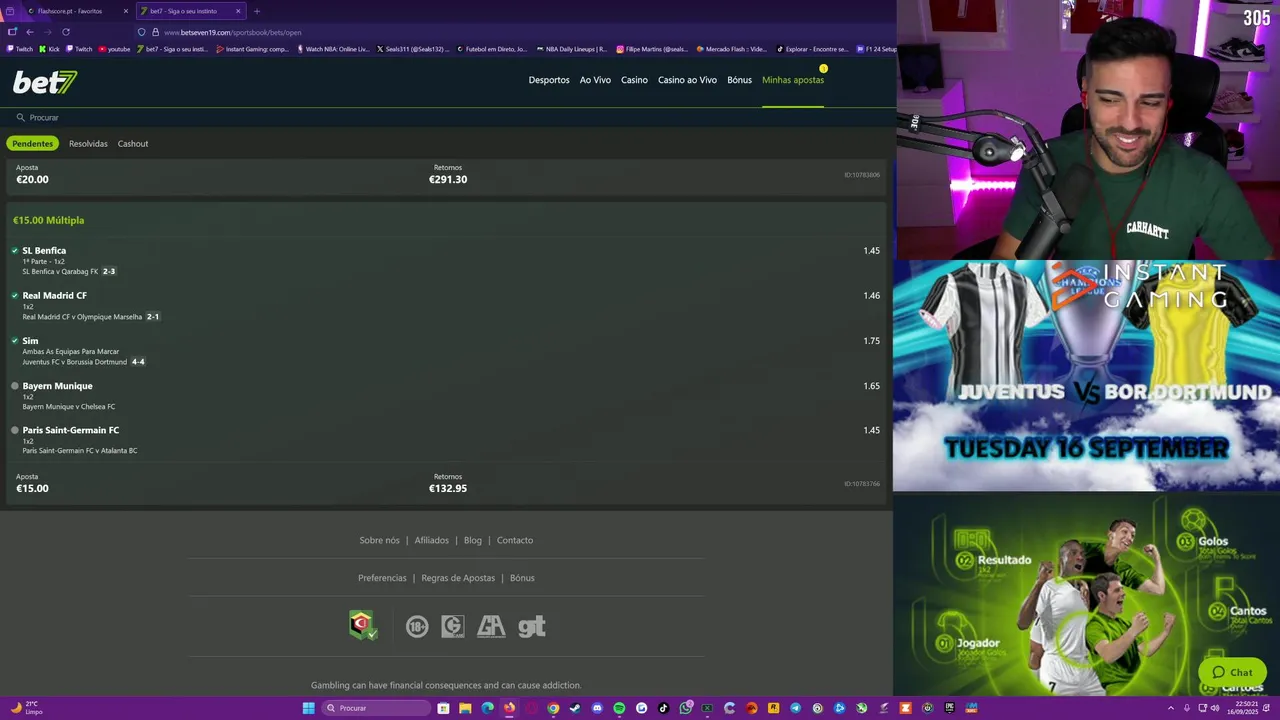1280x720 pixels.
Task: Open the Desportos menu
Action: 549,80
